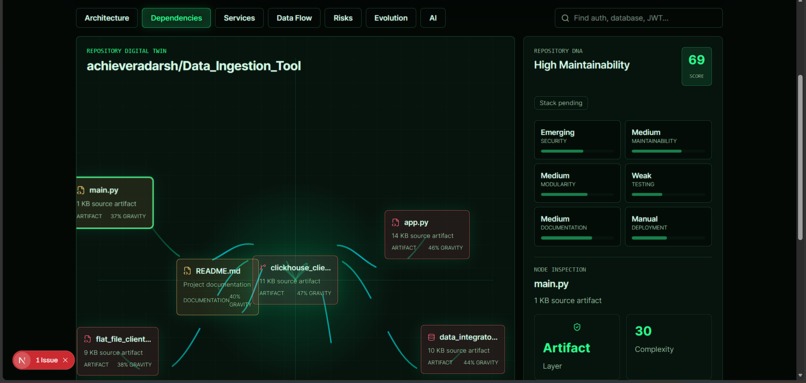Click the Artifact layer shield icon

577,327
